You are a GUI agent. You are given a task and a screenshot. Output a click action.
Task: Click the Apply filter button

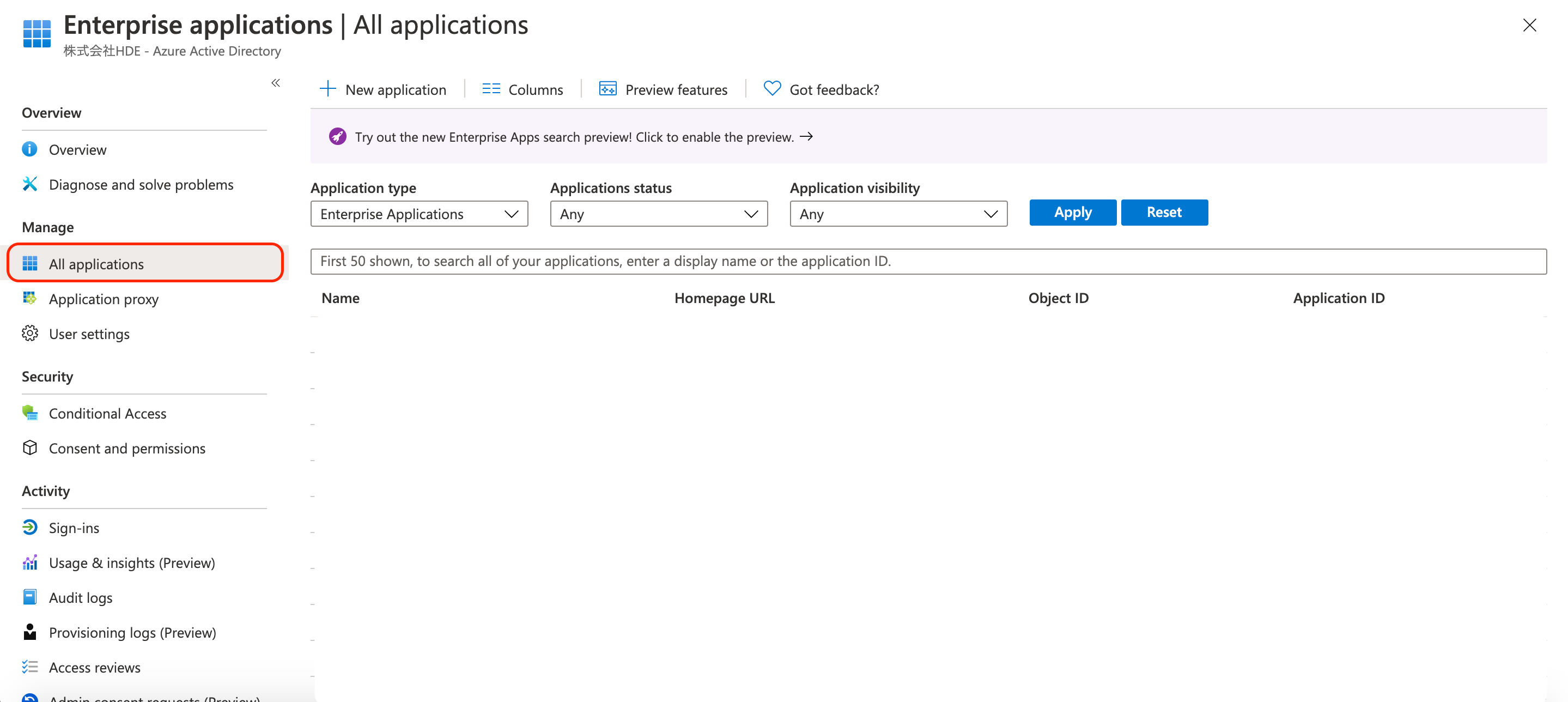pos(1073,212)
